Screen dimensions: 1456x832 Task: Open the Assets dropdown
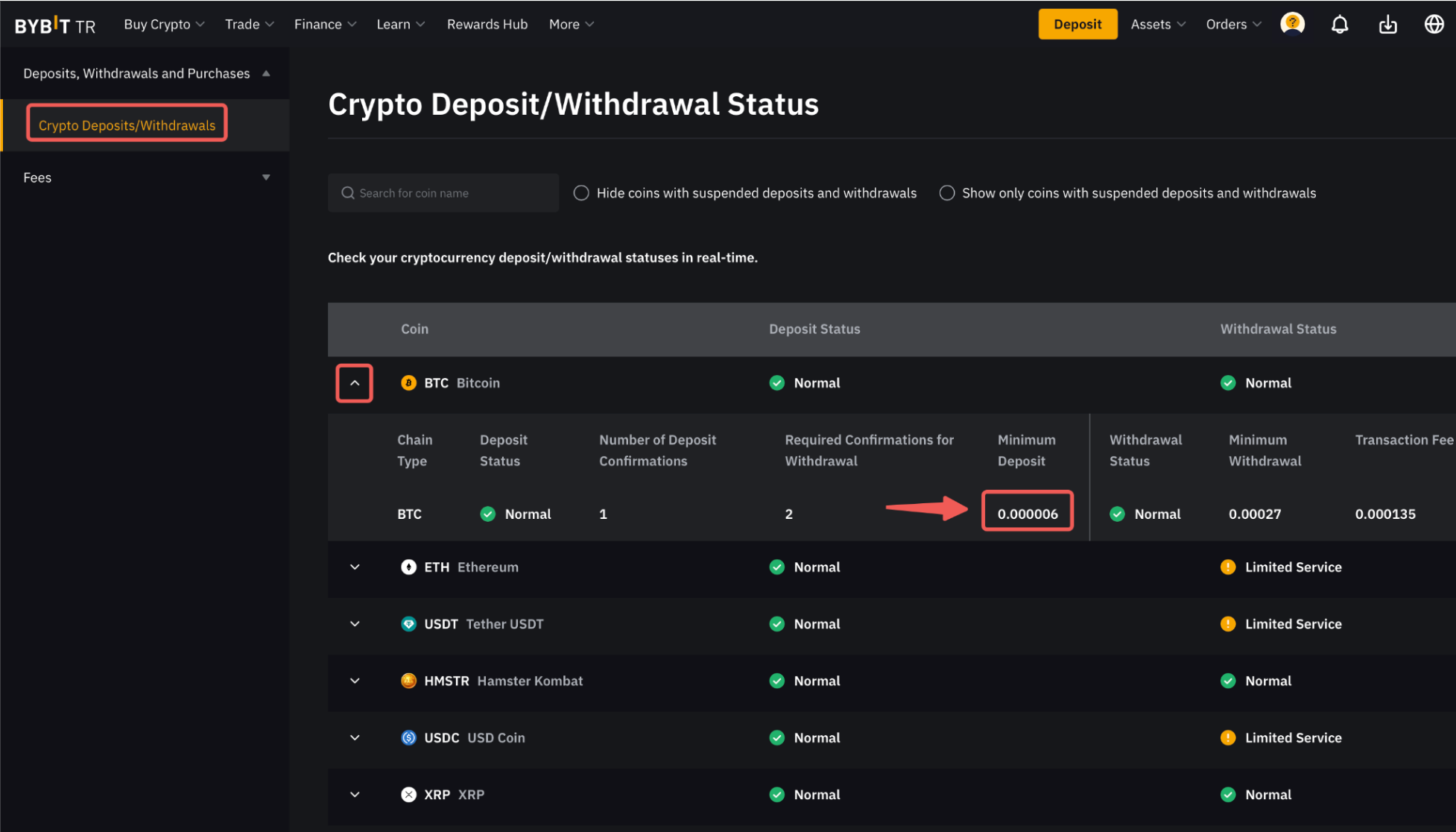(1157, 25)
